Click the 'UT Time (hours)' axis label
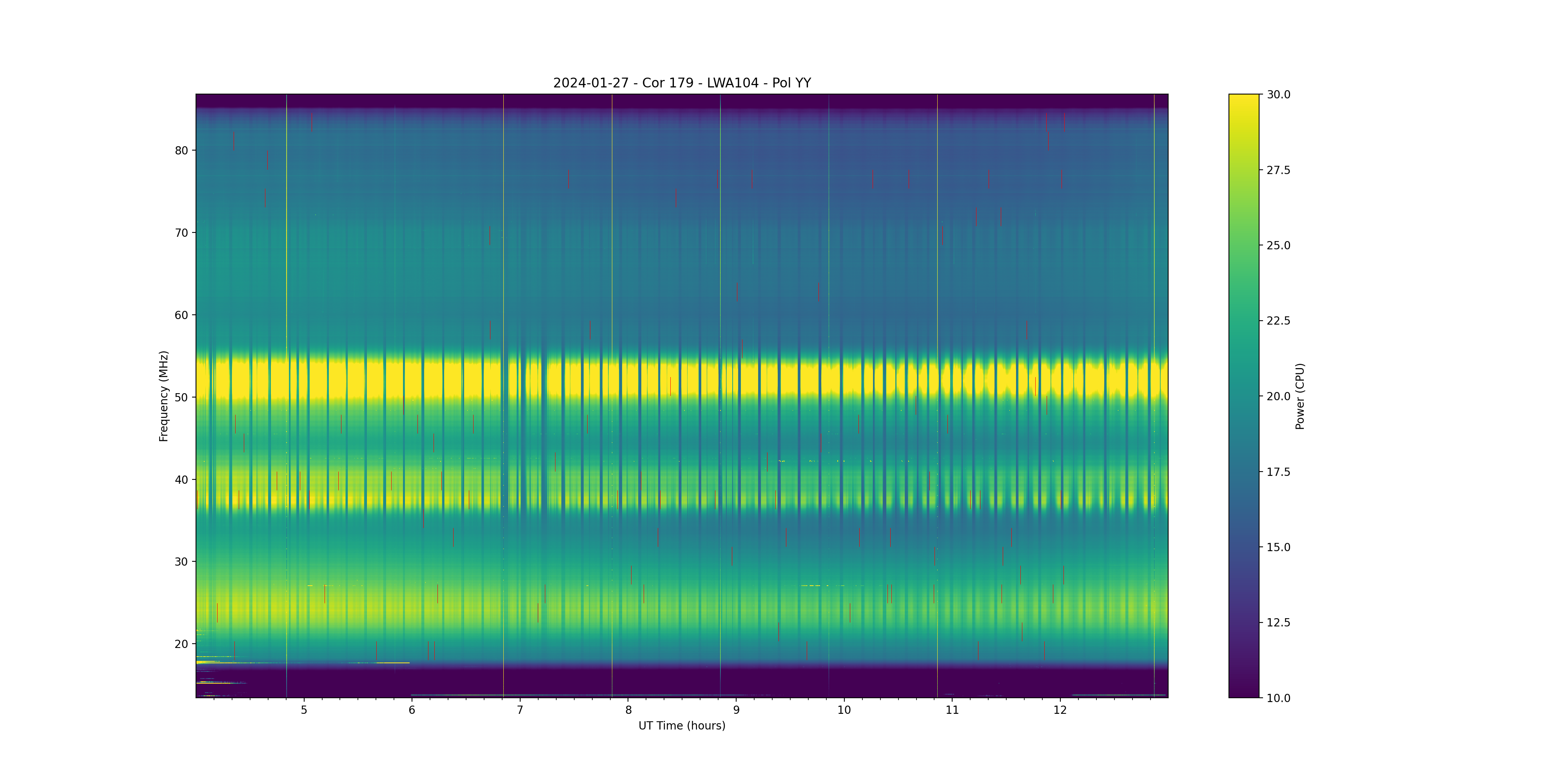 (682, 726)
